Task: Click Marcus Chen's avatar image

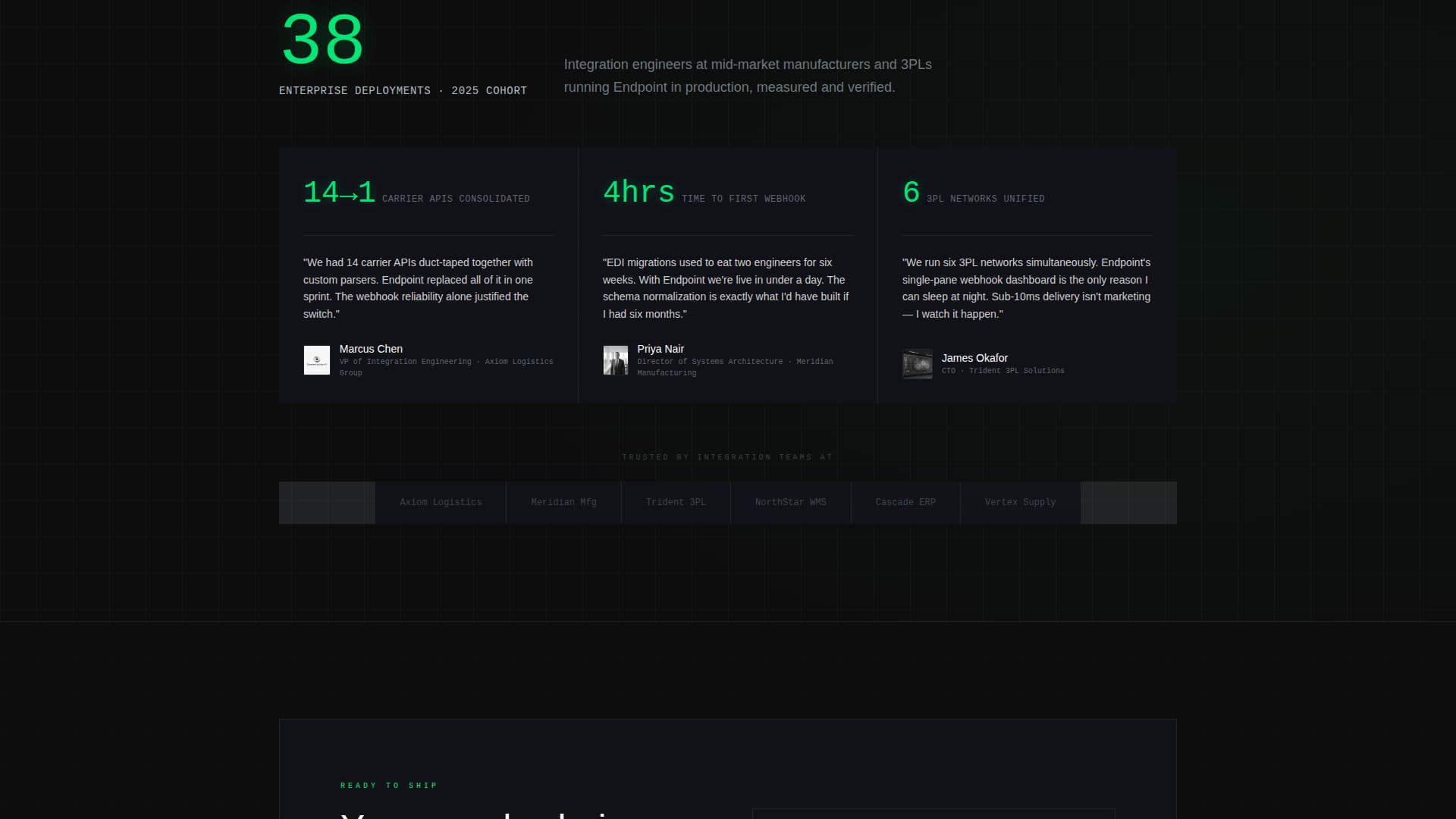Action: pyautogui.click(x=316, y=360)
